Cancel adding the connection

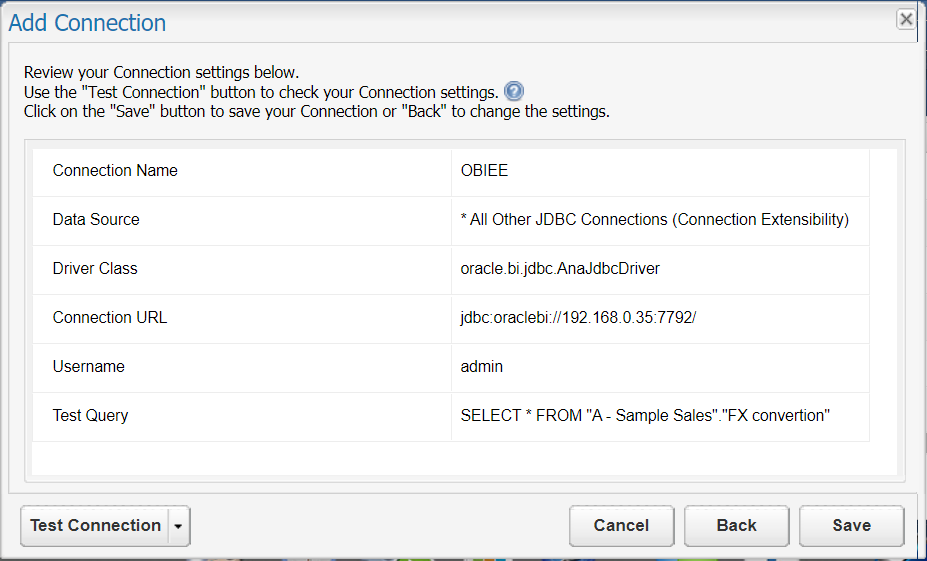tap(621, 526)
